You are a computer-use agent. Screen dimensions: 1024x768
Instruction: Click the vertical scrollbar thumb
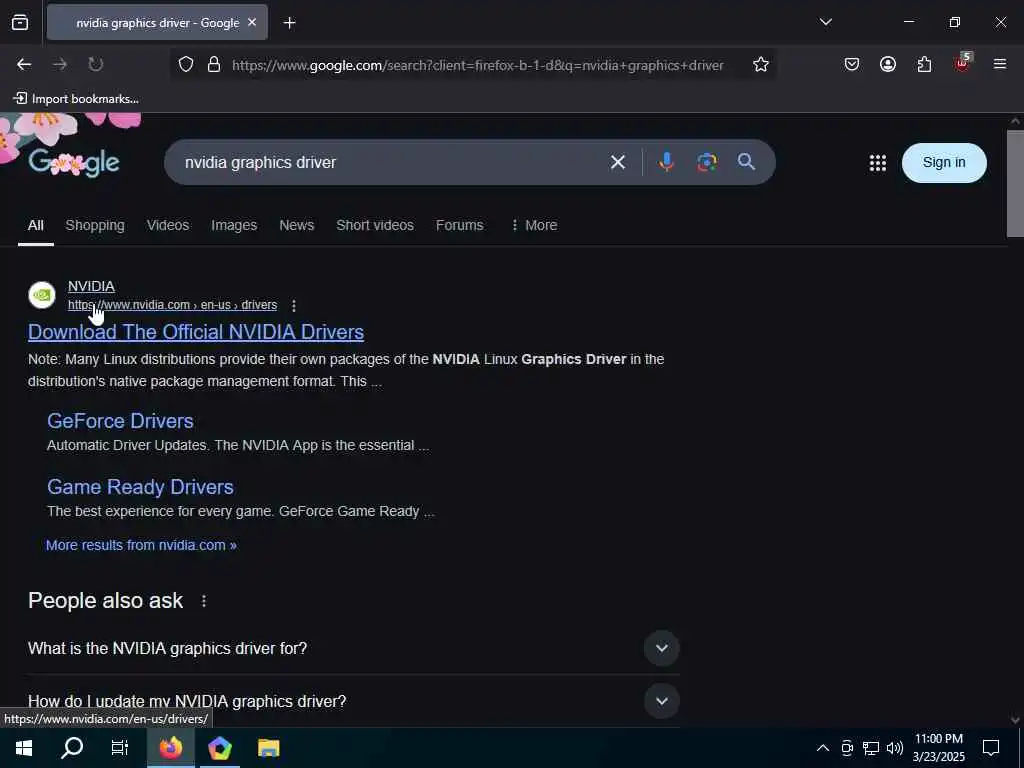point(1015,184)
